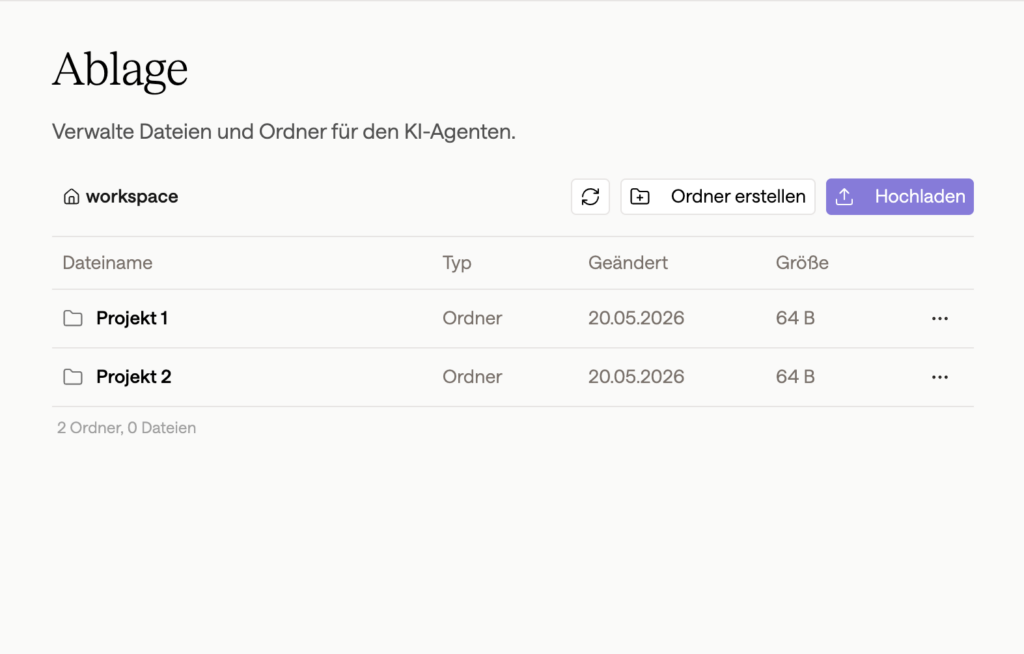Screen dimensions: 1024x654
Task: Open the Projekt 1 folder name
Action: click(x=132, y=318)
